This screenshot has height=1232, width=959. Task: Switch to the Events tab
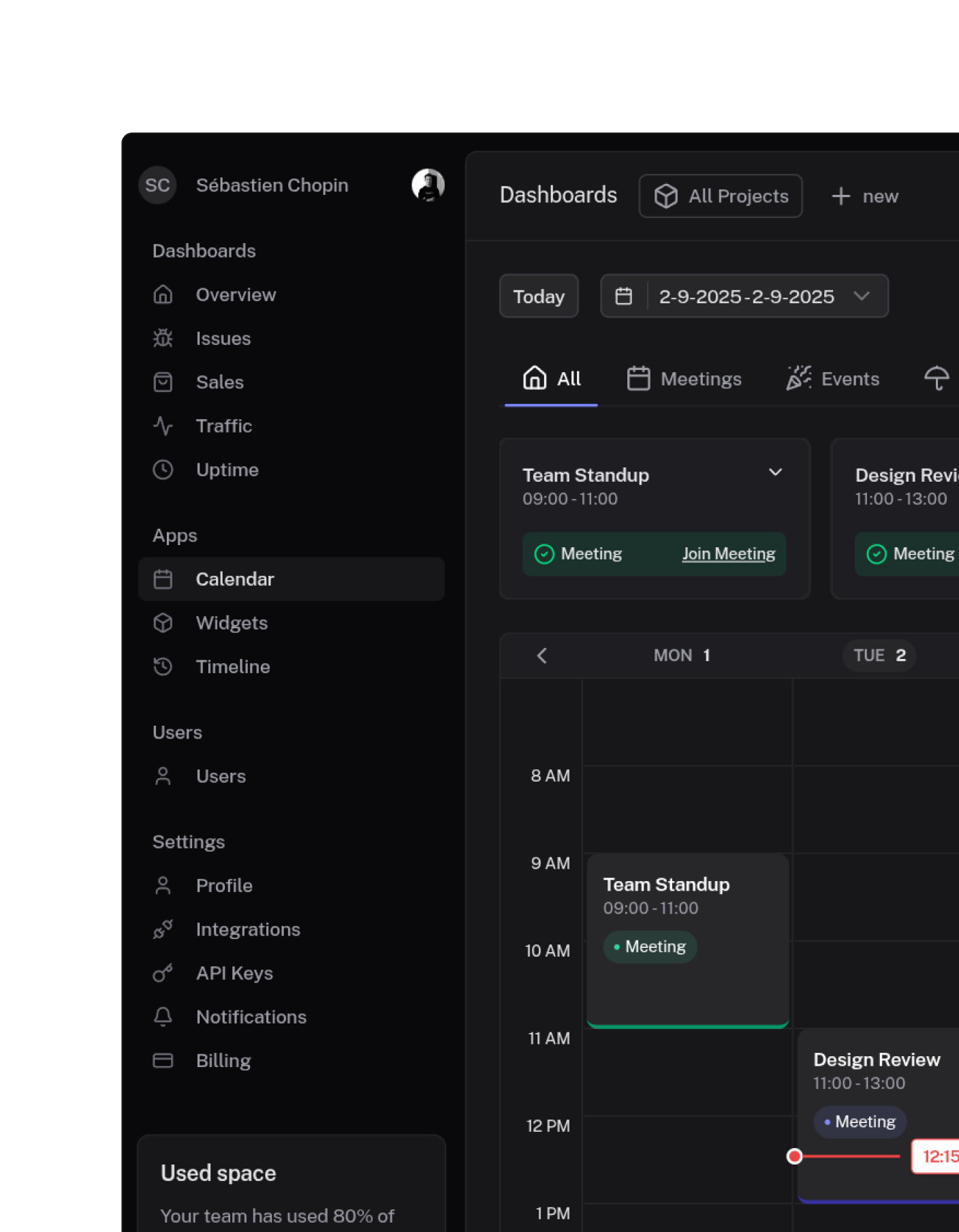click(832, 379)
